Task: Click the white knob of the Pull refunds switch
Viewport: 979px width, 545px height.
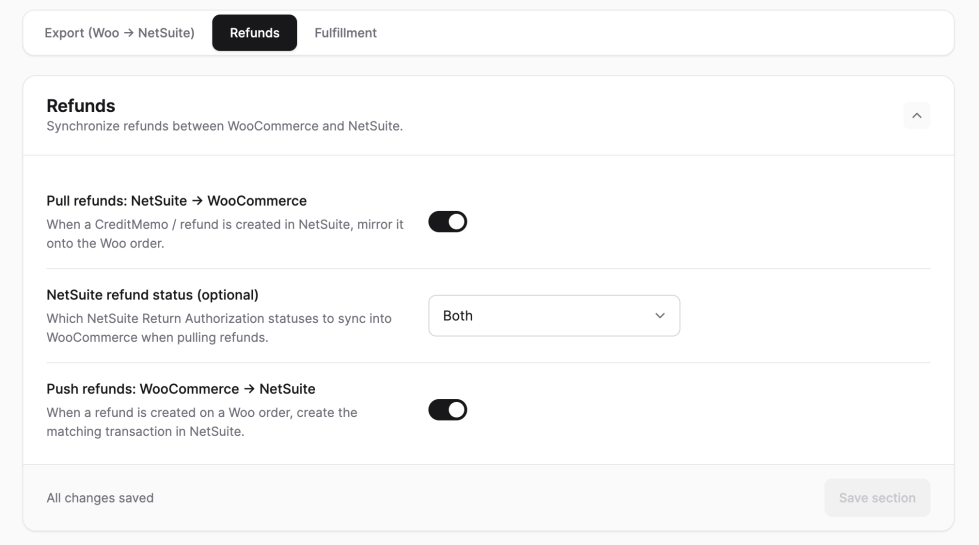Action: pyautogui.click(x=457, y=222)
